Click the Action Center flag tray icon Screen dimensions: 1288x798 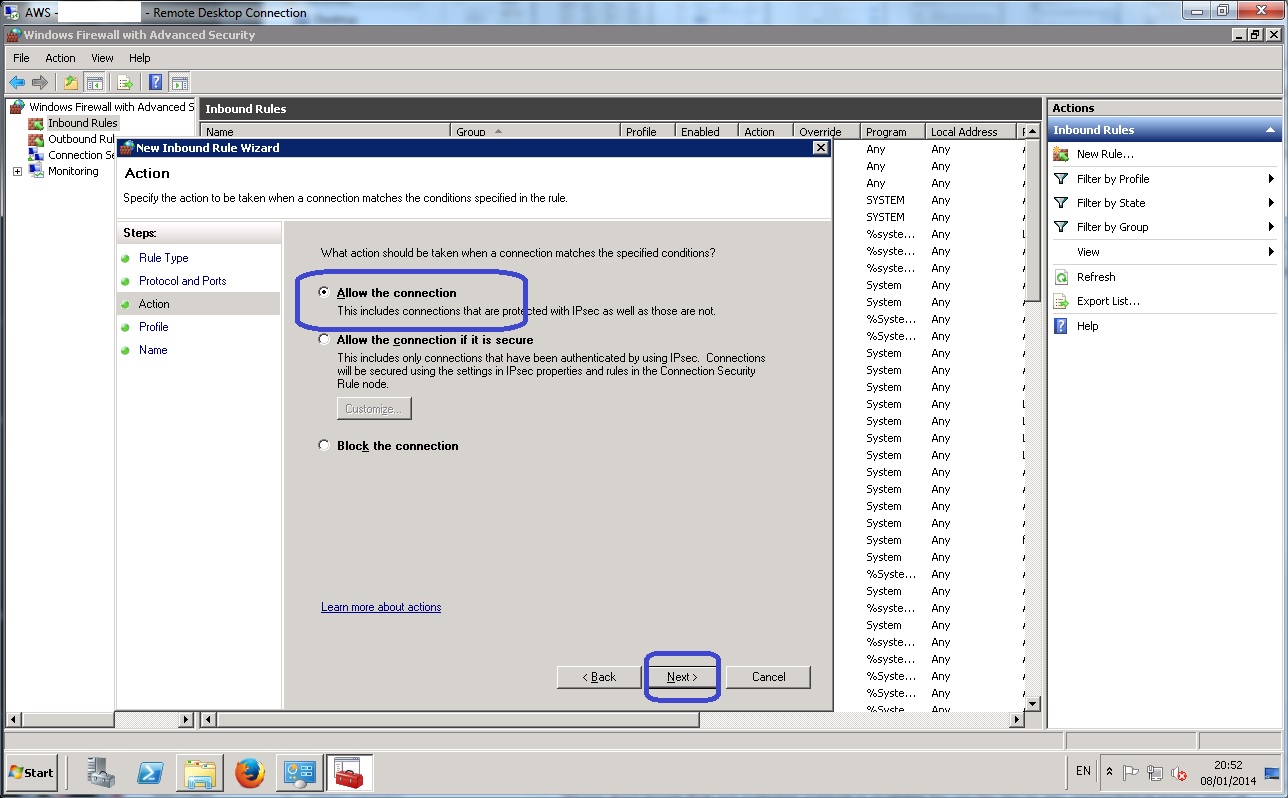1131,773
